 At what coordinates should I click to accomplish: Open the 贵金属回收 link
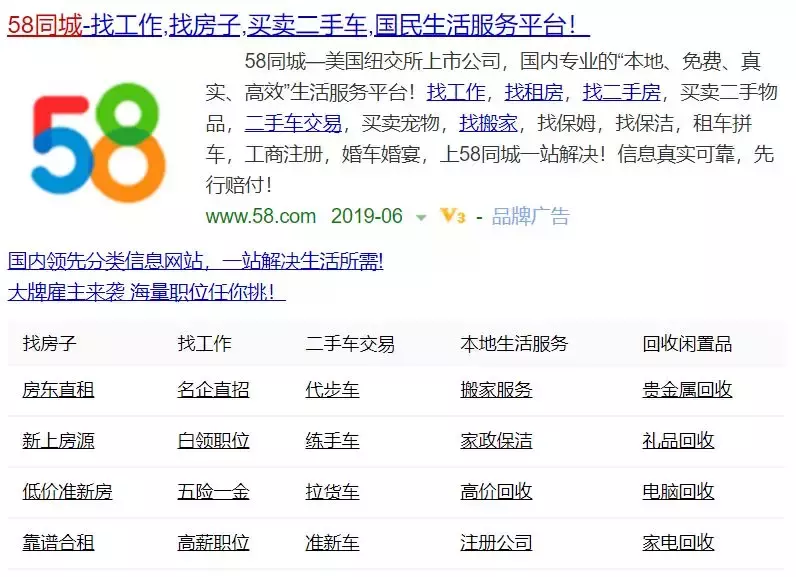point(687,390)
